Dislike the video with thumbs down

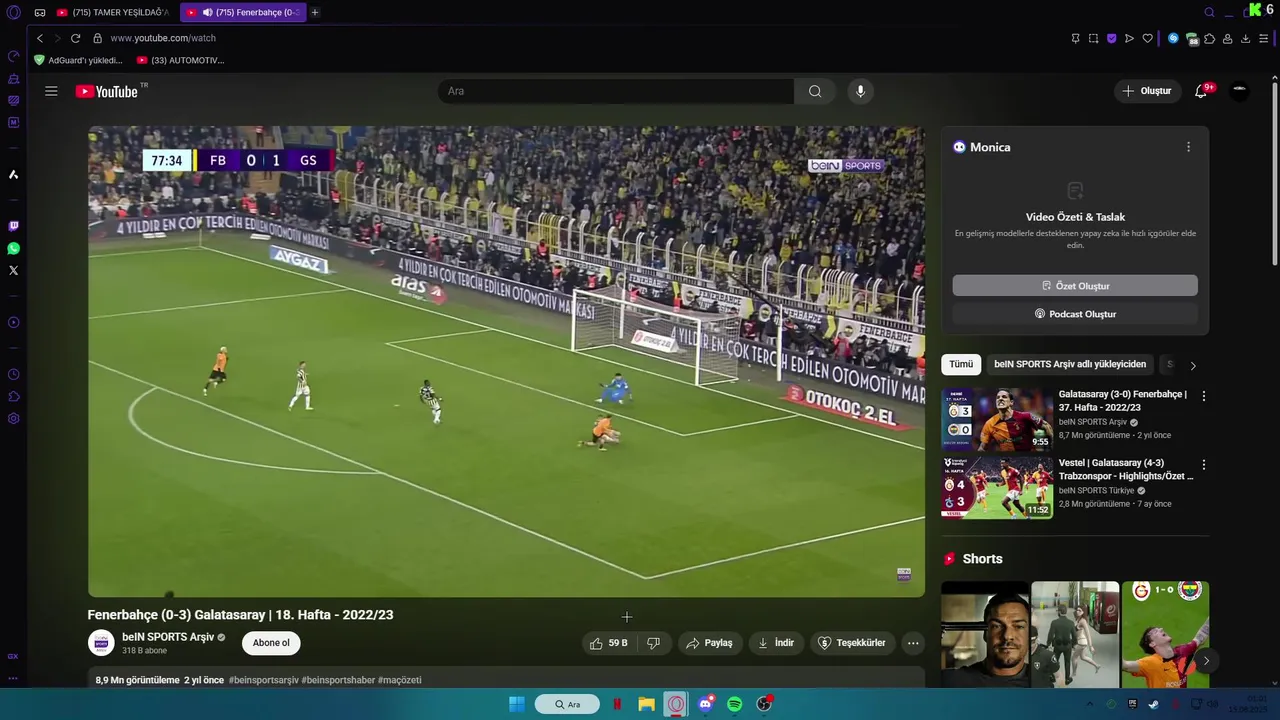click(x=653, y=643)
